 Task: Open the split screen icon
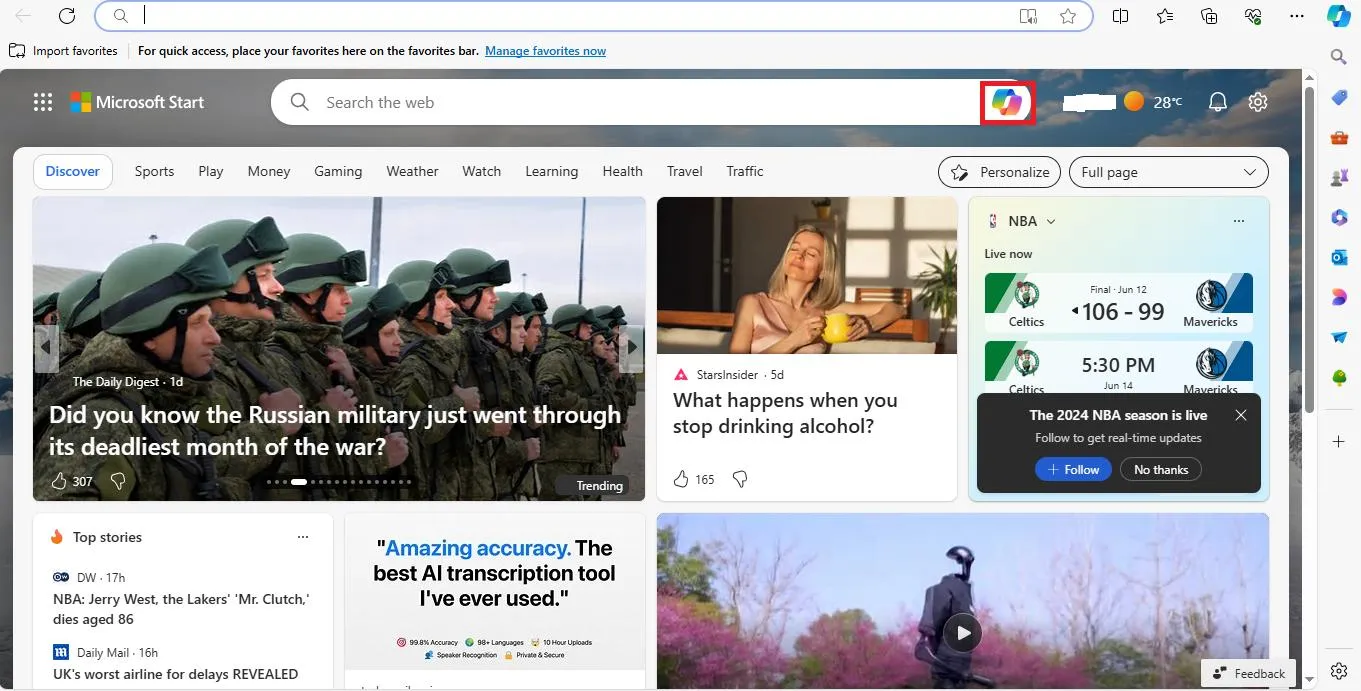click(x=1120, y=16)
